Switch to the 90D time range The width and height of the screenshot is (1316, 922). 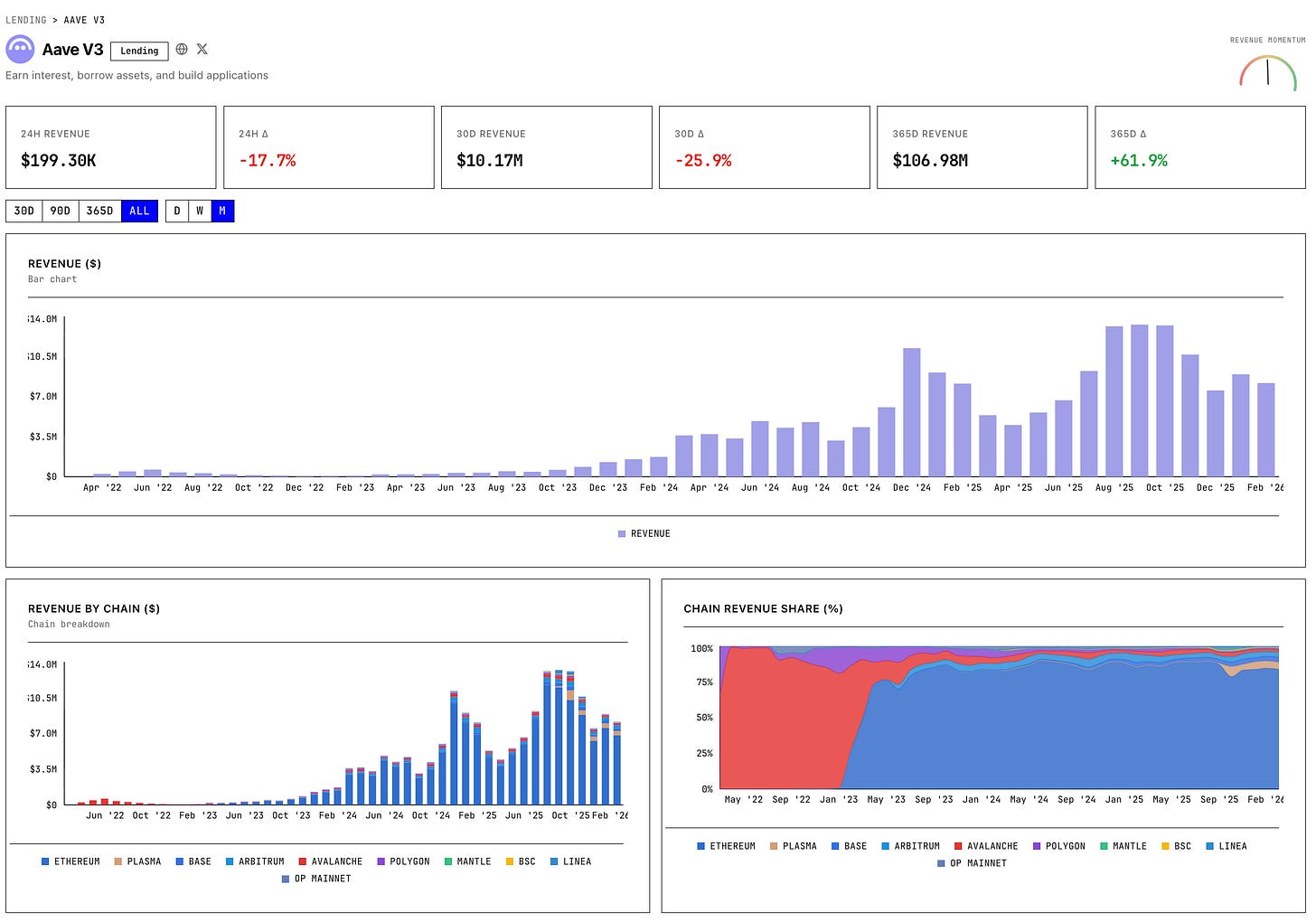(x=61, y=212)
